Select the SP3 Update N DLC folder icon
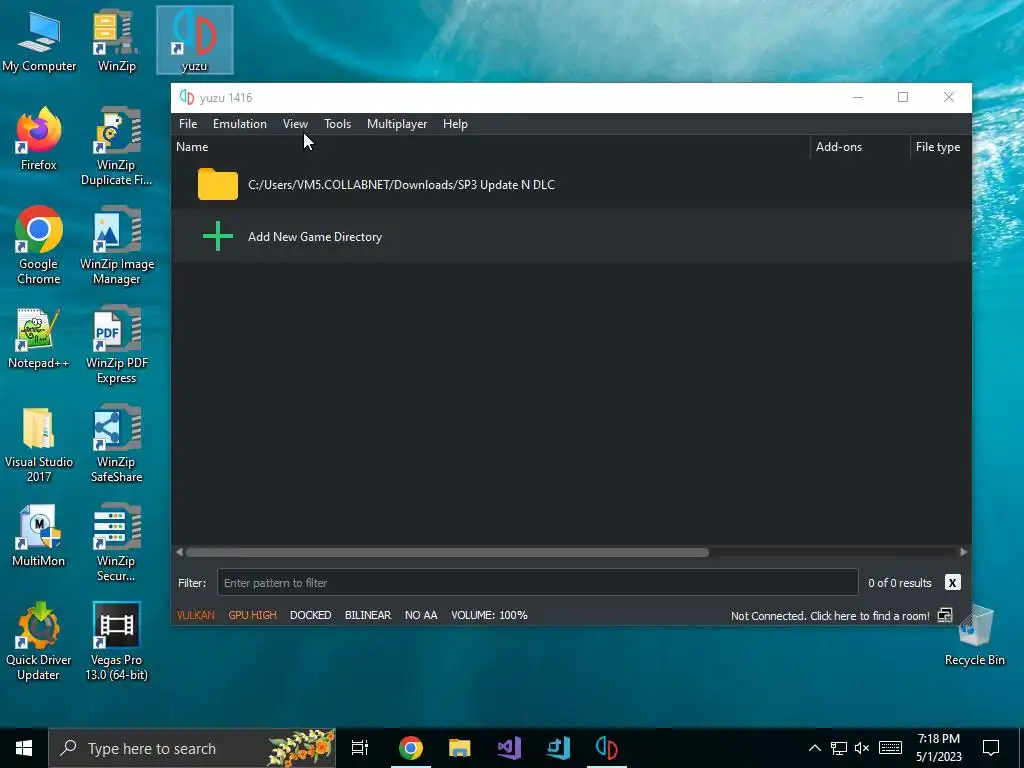 coord(217,184)
